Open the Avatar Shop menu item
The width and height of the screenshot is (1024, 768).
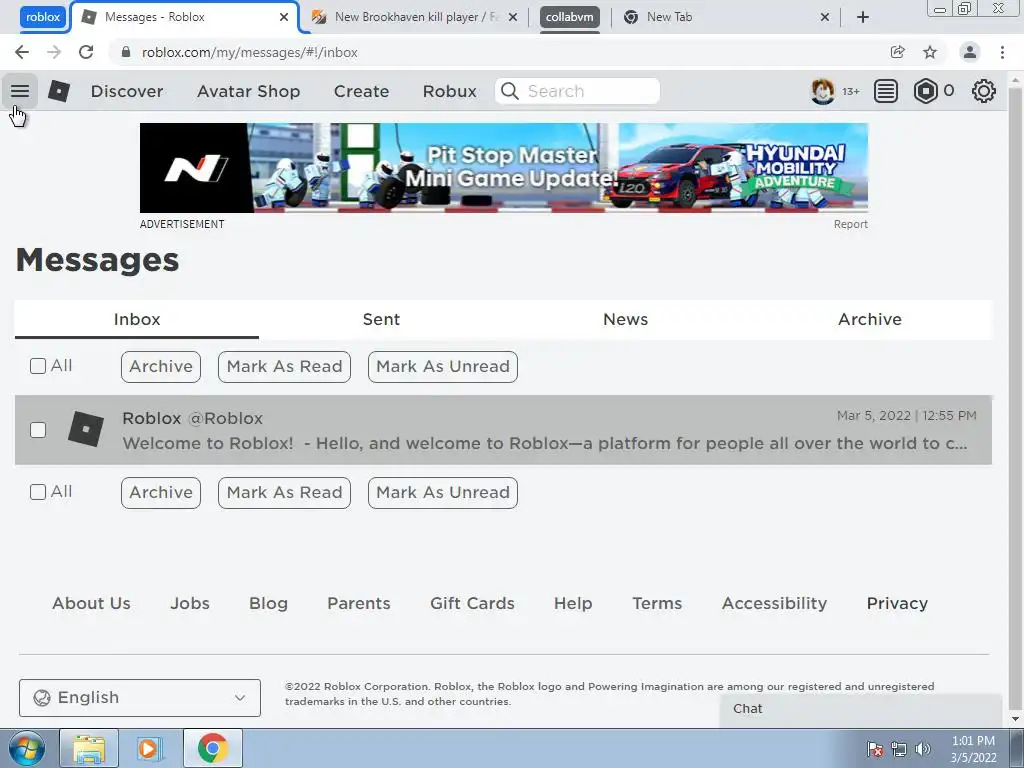(248, 91)
